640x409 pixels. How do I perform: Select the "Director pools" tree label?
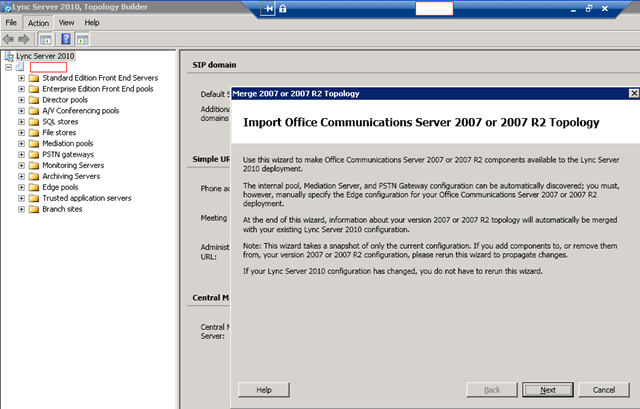coord(65,100)
